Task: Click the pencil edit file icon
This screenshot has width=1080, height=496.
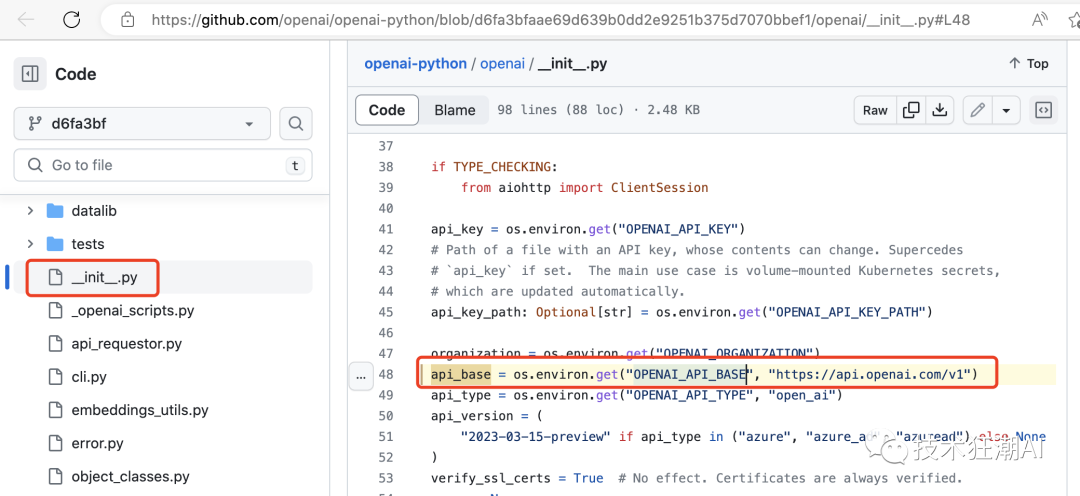Action: coord(977,110)
